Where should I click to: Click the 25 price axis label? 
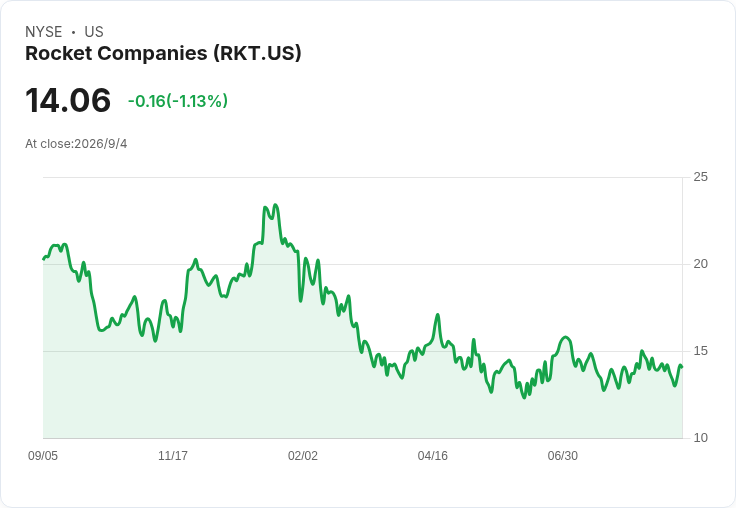pyautogui.click(x=700, y=177)
